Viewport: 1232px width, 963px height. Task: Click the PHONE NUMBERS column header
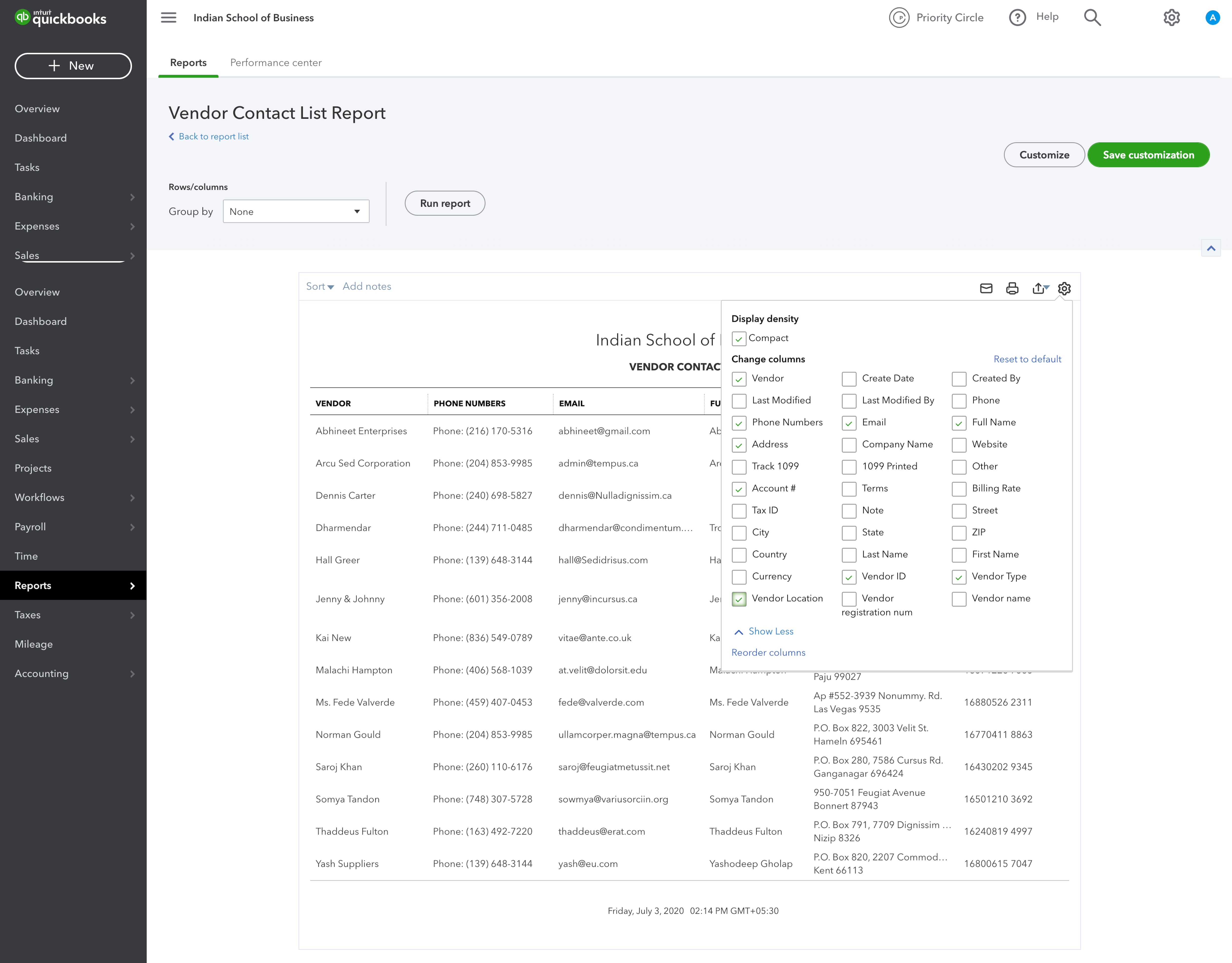point(469,403)
